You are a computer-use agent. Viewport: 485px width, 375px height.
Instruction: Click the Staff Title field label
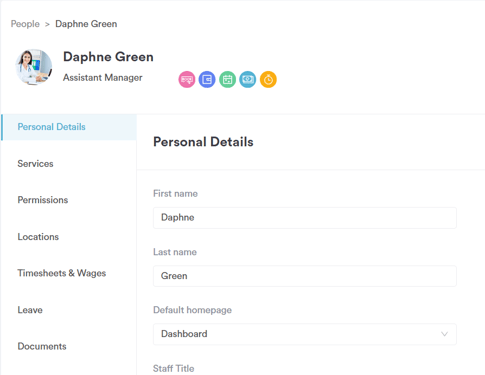[x=174, y=368]
